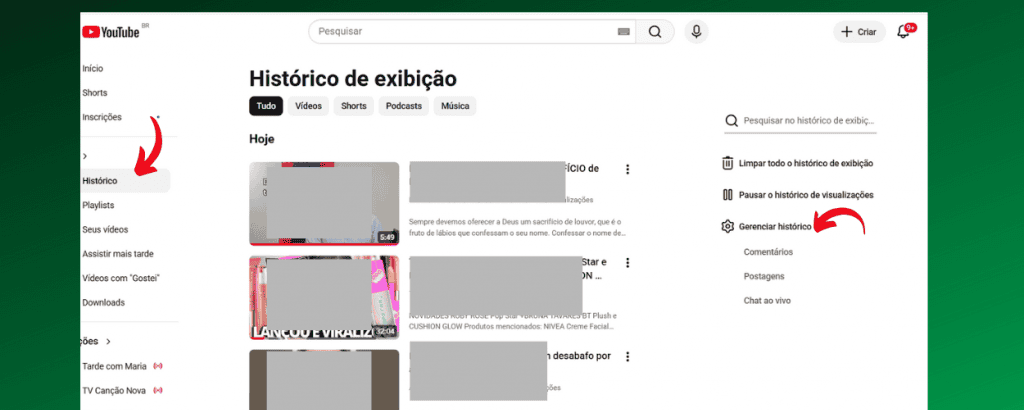Open the notifications bell

(x=903, y=32)
